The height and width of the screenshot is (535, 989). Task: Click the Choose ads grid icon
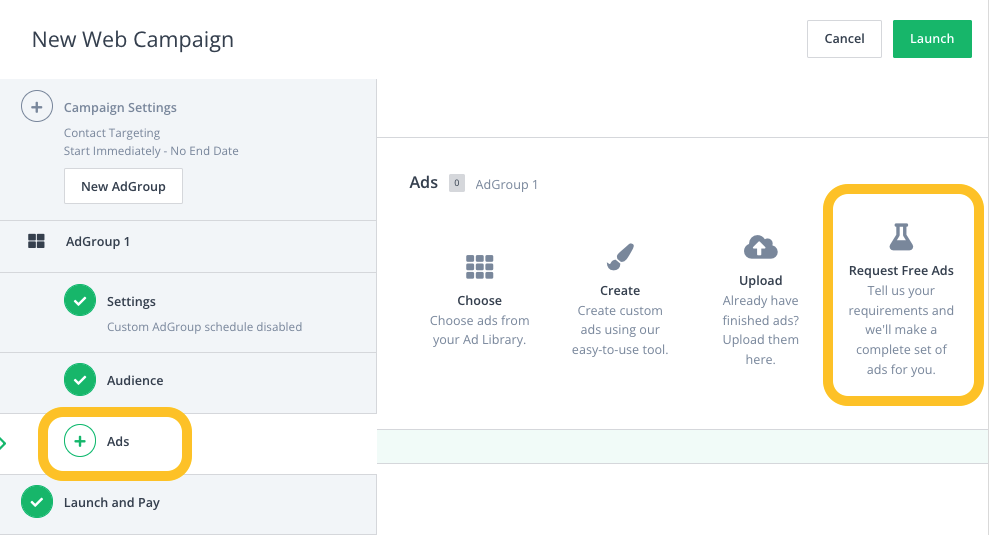[479, 266]
